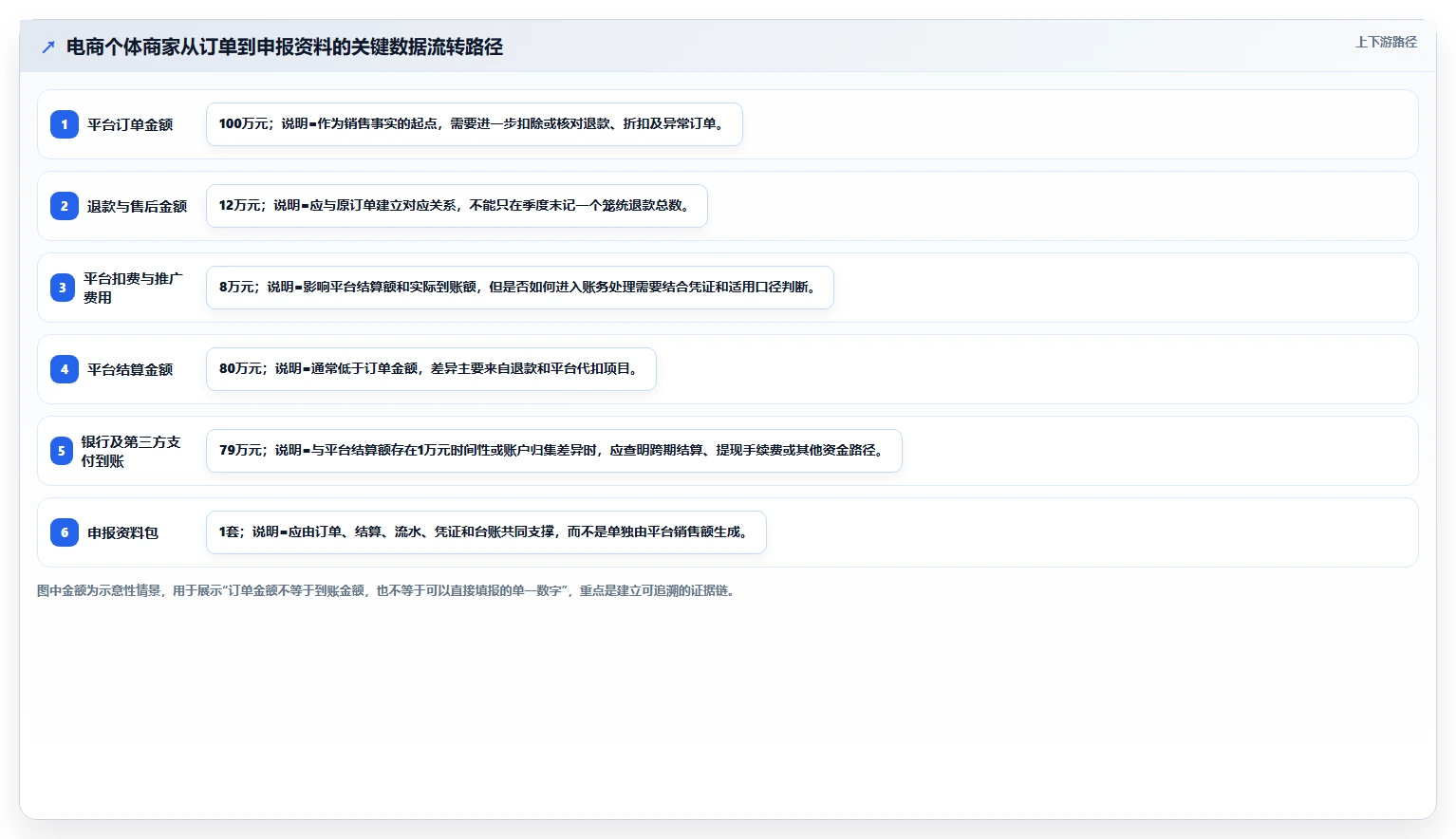Click the 退款与售后金额 label

138,206
